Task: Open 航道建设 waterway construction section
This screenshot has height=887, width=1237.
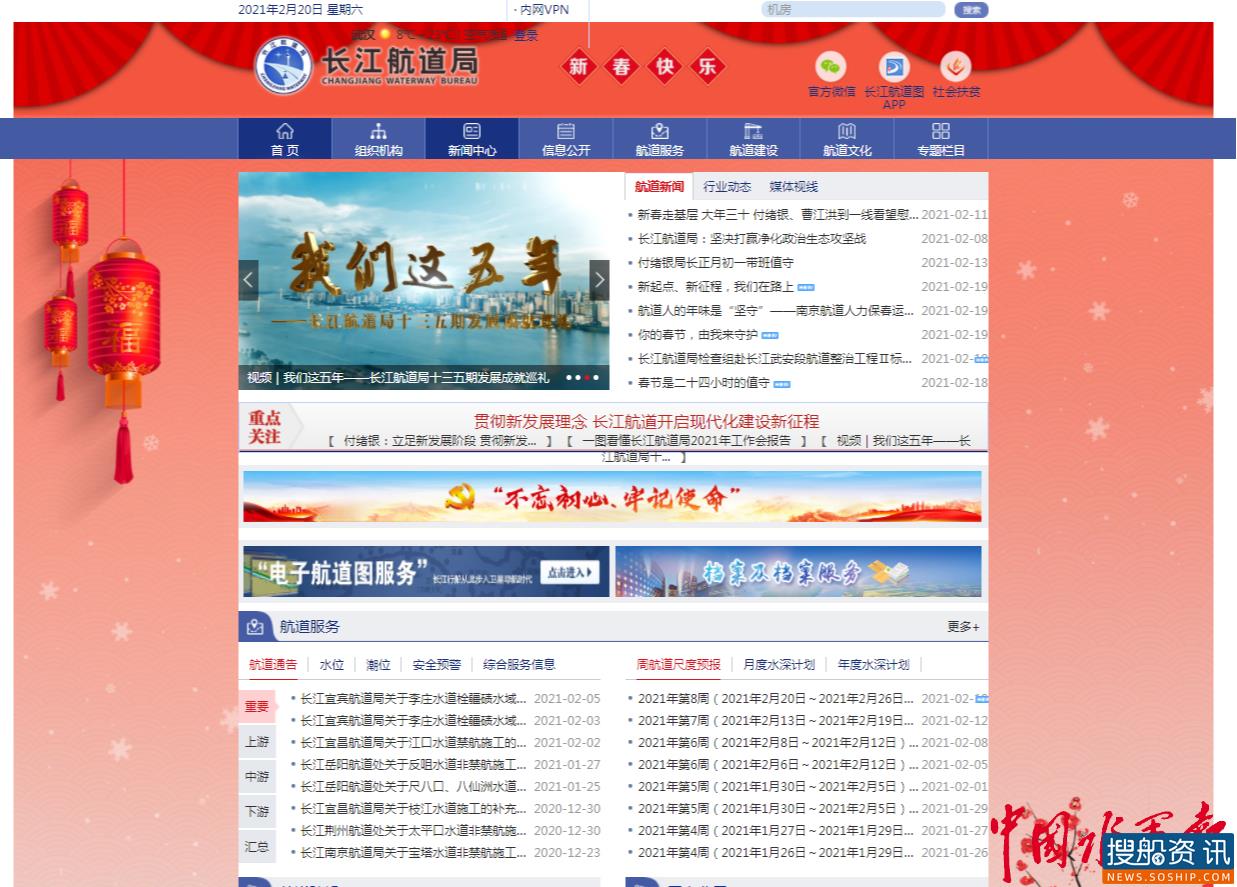Action: click(x=753, y=139)
